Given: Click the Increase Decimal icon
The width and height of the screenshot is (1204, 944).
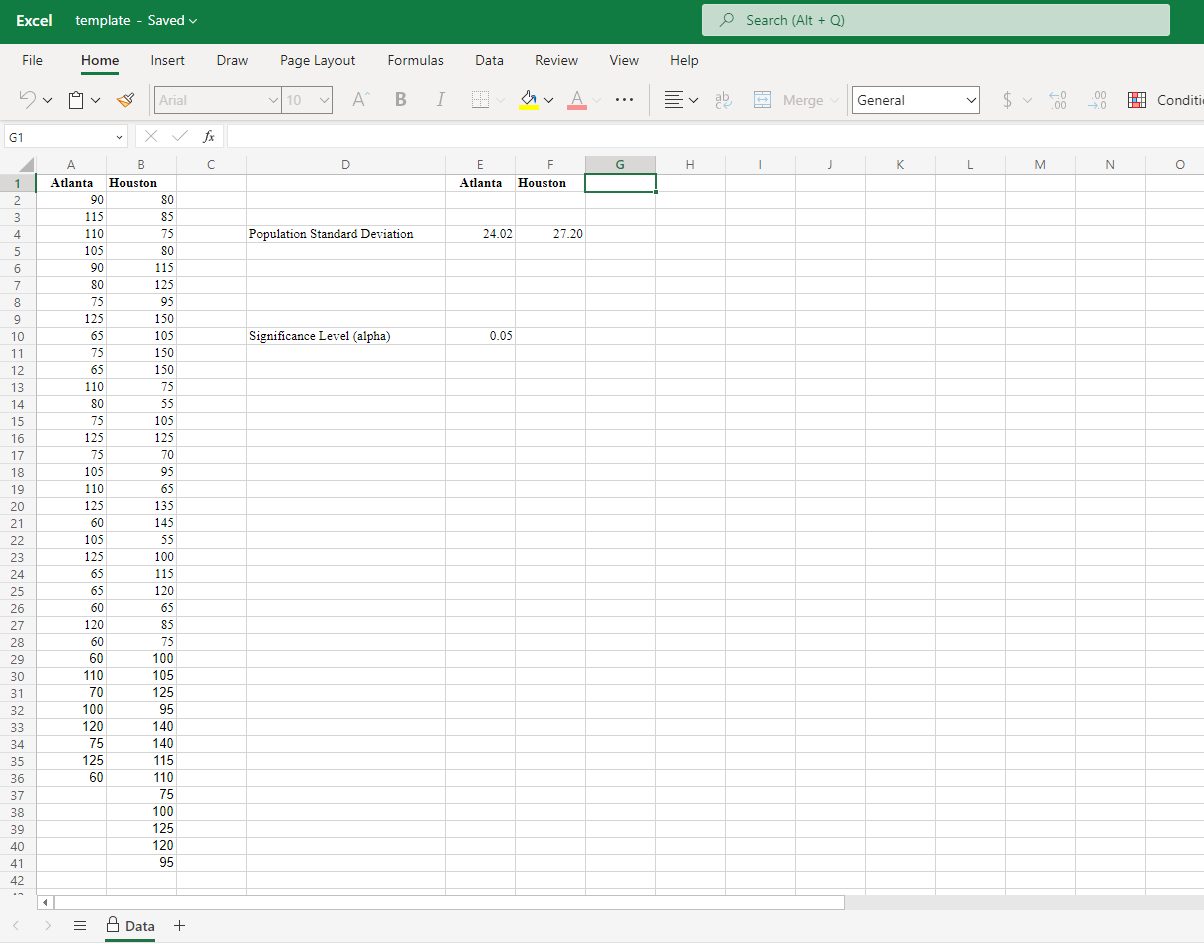Looking at the screenshot, I should (1058, 100).
